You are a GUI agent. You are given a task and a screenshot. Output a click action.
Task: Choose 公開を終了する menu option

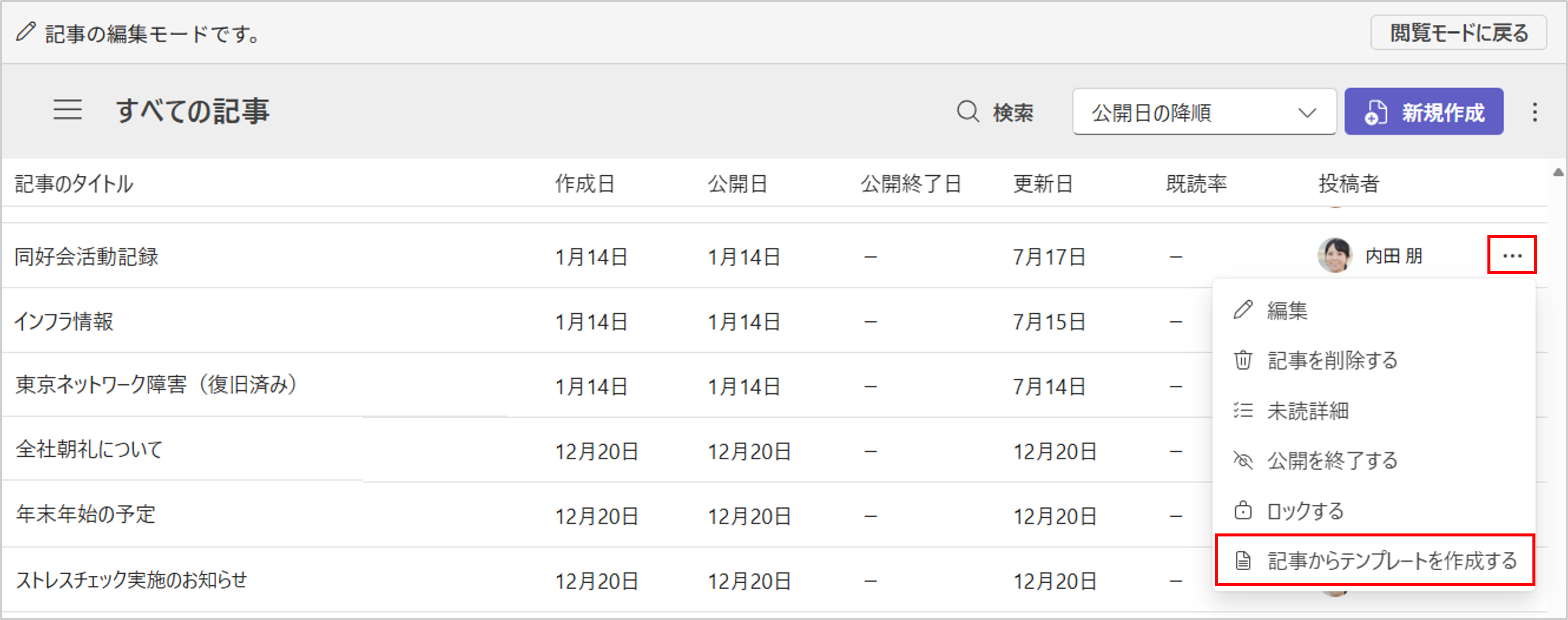coord(1374,461)
